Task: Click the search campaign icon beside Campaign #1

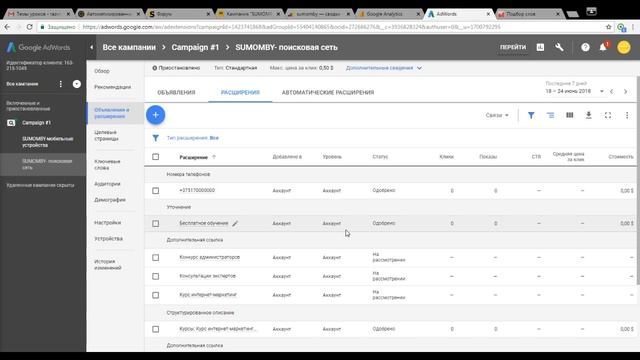Action: [x=11, y=123]
